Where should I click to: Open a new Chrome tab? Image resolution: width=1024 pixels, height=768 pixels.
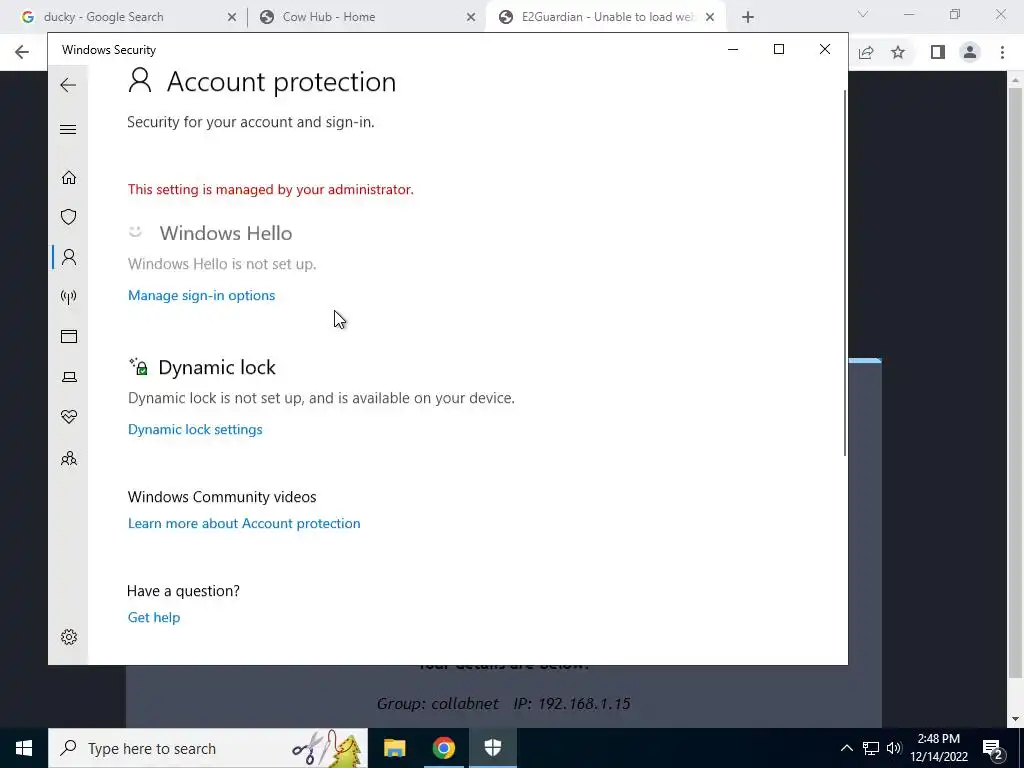748,17
